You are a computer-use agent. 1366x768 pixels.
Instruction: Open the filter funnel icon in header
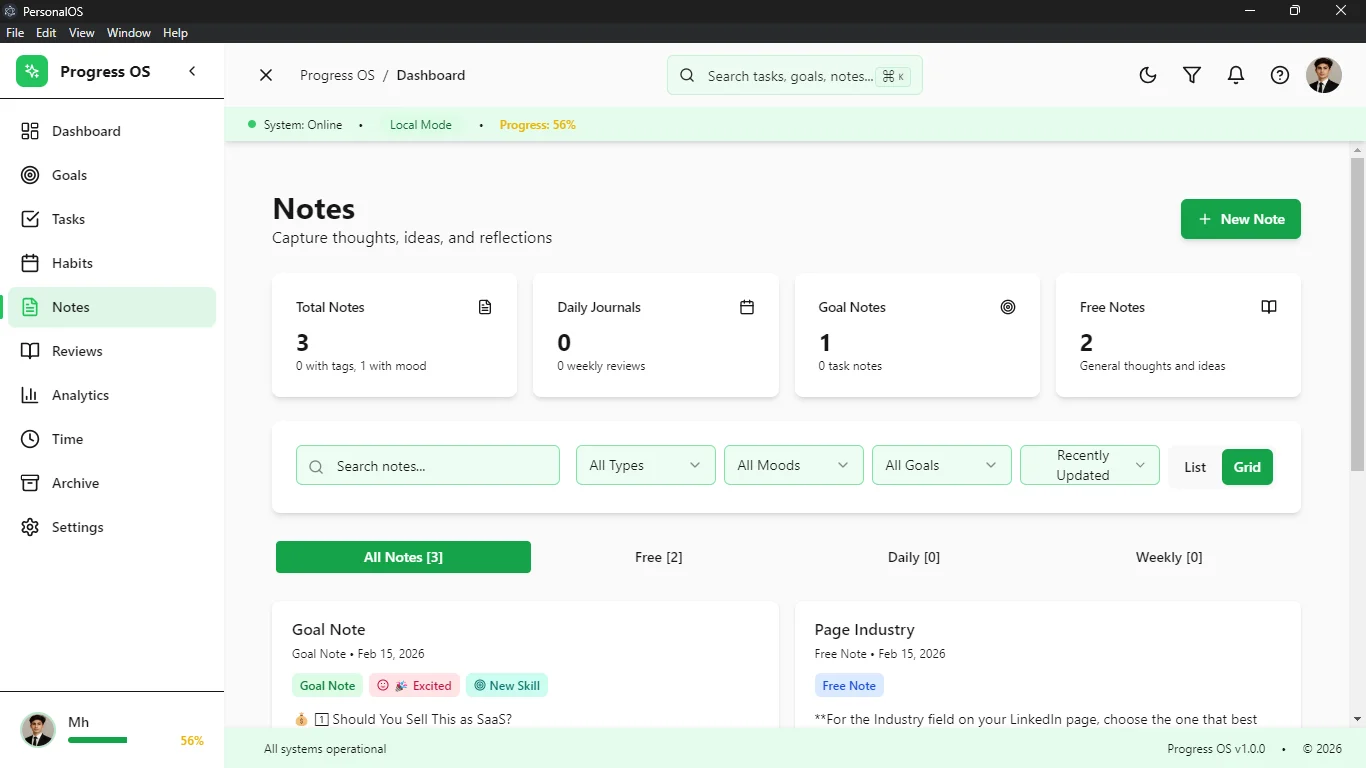tap(1192, 75)
